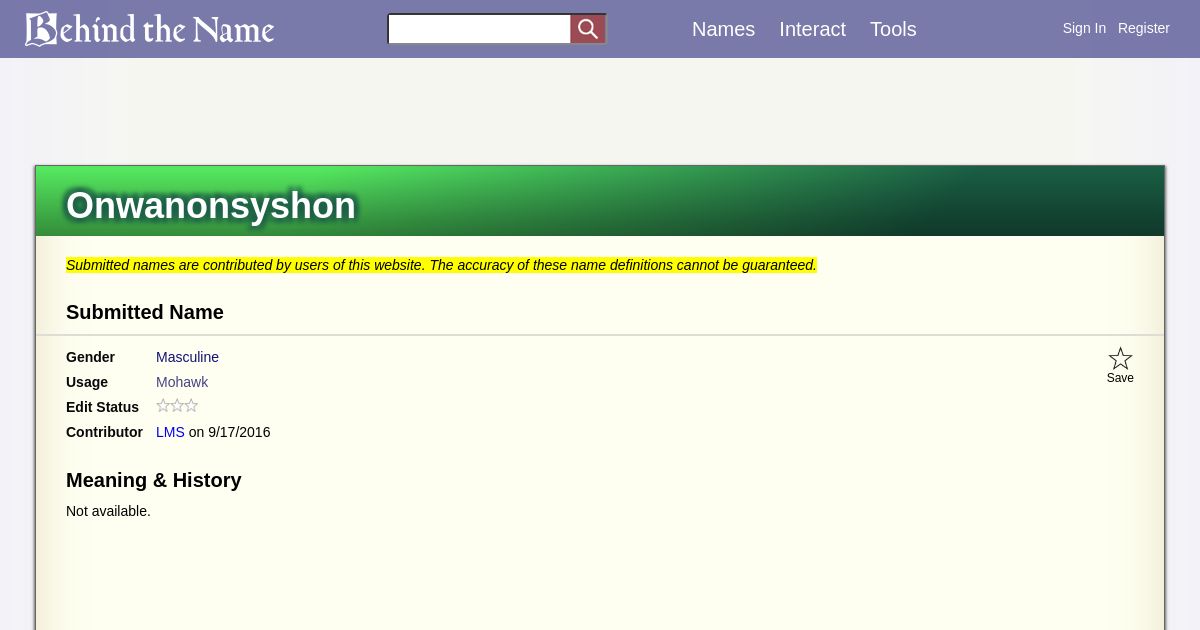Screen dimensions: 1200x630
Task: Click the 'Not available.' text
Action: click(x=108, y=511)
